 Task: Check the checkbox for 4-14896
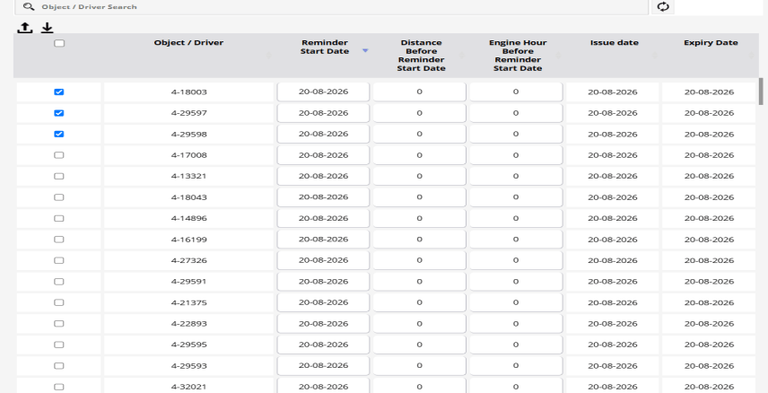[x=59, y=219]
